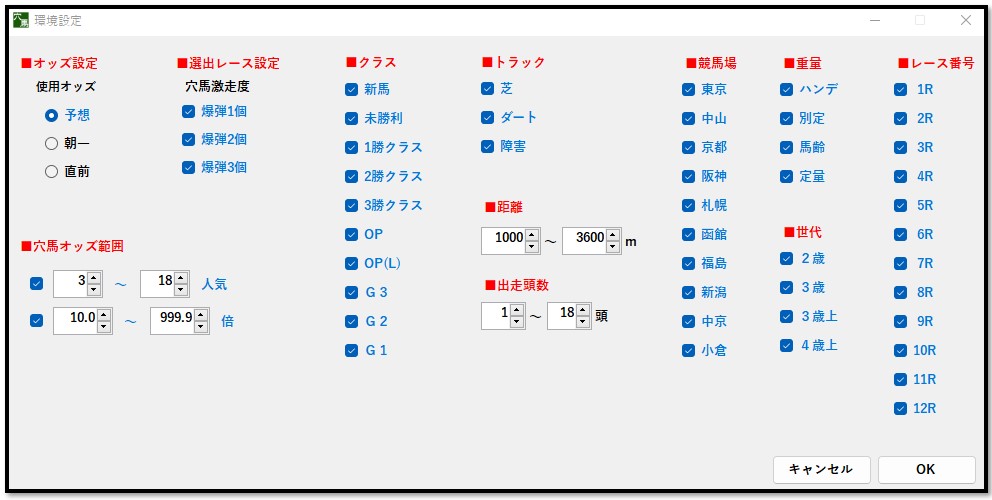Toggle the G 1 class checkbox

[352, 350]
